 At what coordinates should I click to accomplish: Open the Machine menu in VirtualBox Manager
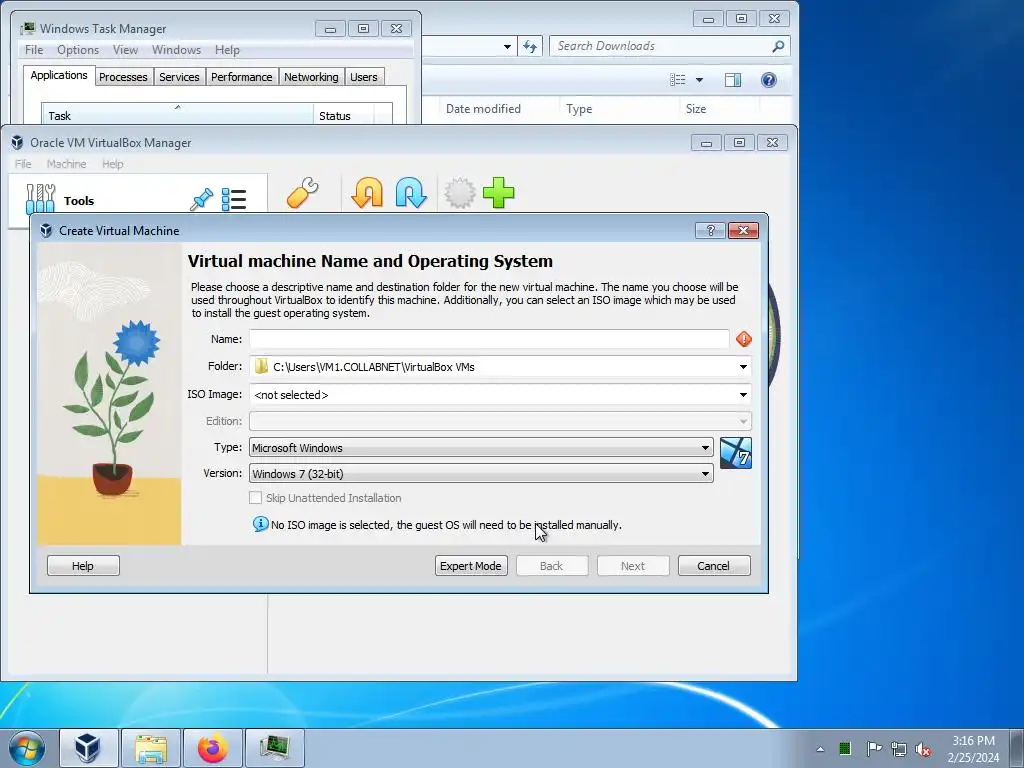67,164
